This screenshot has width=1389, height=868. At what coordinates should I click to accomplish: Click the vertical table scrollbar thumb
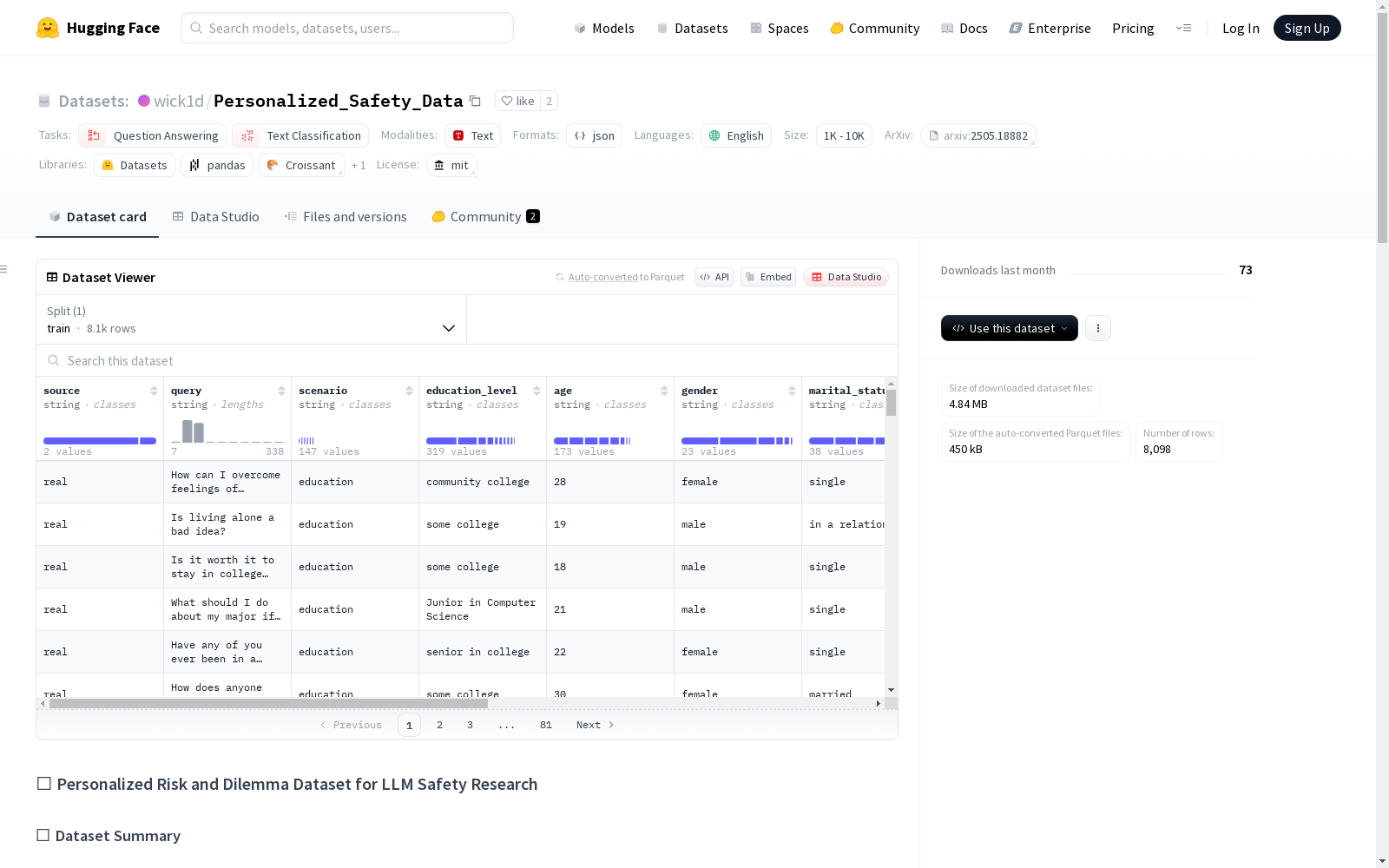[x=891, y=403]
